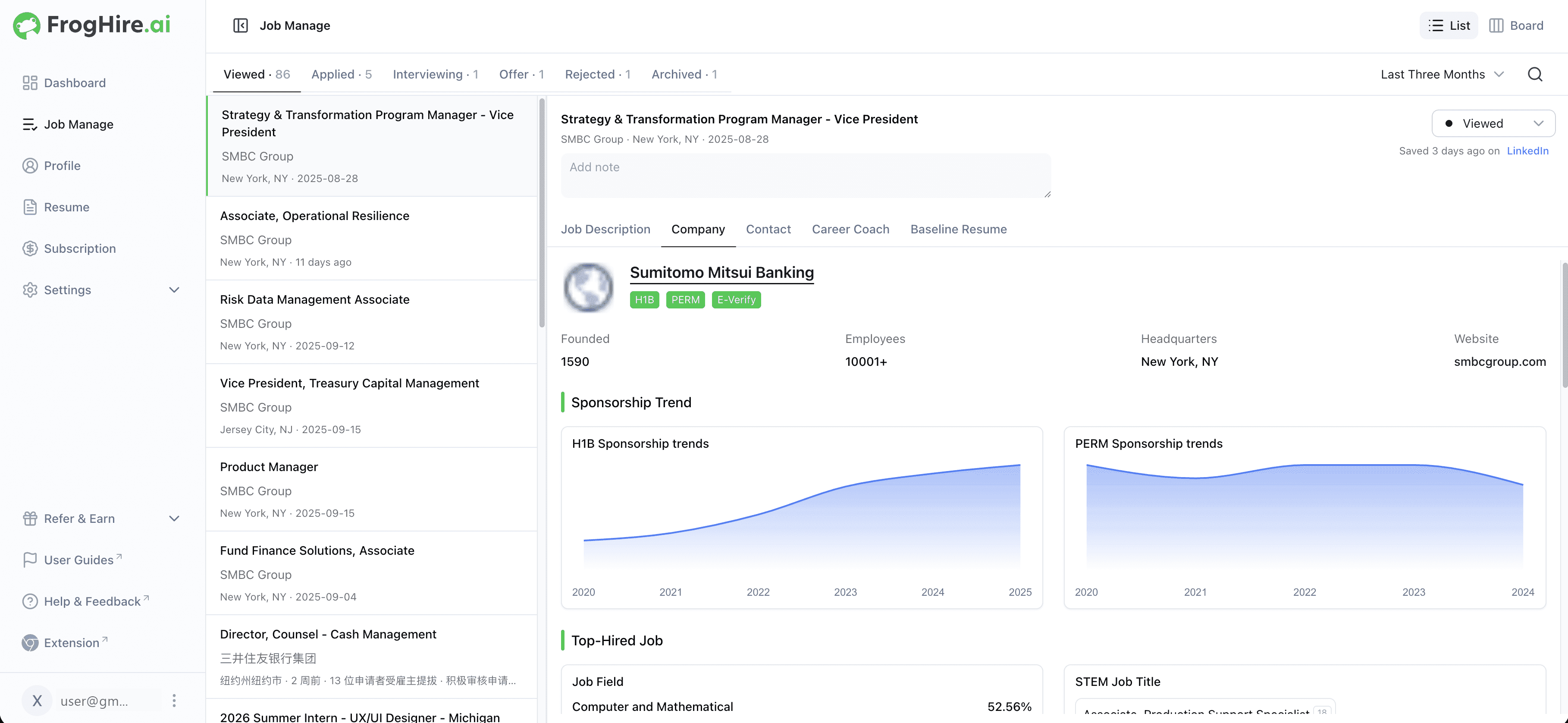Switch to the Offer tab
Image resolution: width=1568 pixels, height=723 pixels.
coord(522,74)
